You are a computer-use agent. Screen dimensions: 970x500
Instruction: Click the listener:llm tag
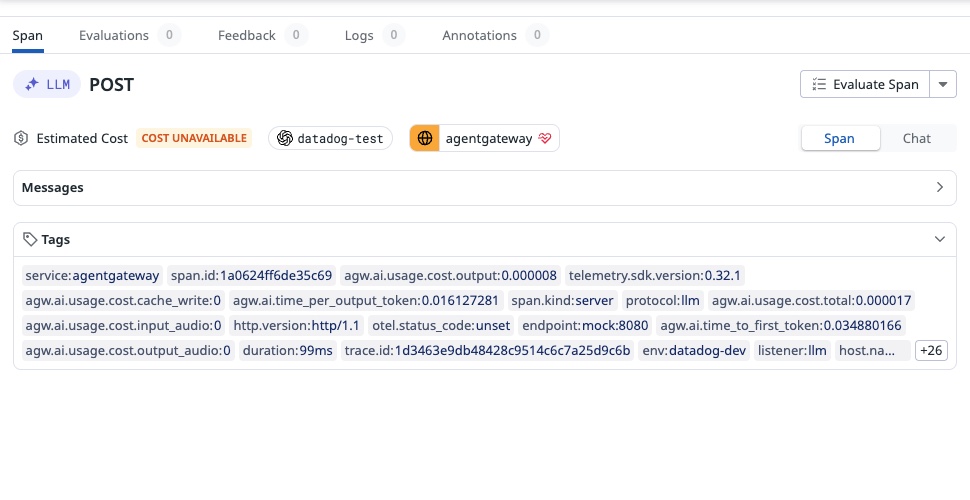point(792,350)
